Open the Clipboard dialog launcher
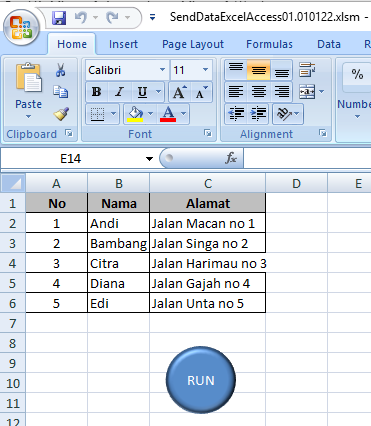Image resolution: width=371 pixels, height=426 pixels. (x=69, y=134)
